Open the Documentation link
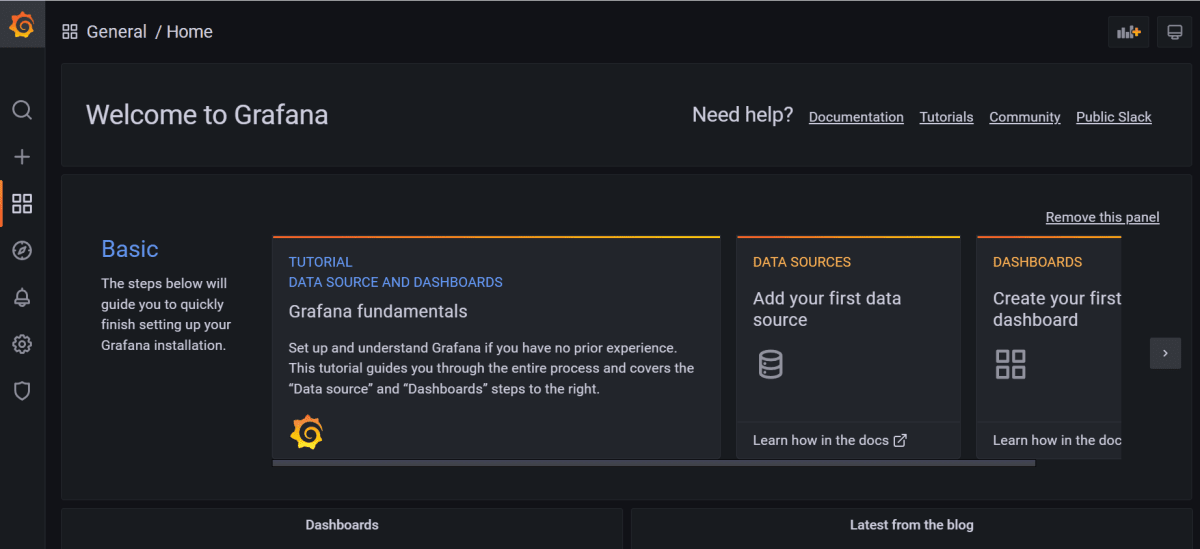Viewport: 1200px width, 549px height. 856,117
